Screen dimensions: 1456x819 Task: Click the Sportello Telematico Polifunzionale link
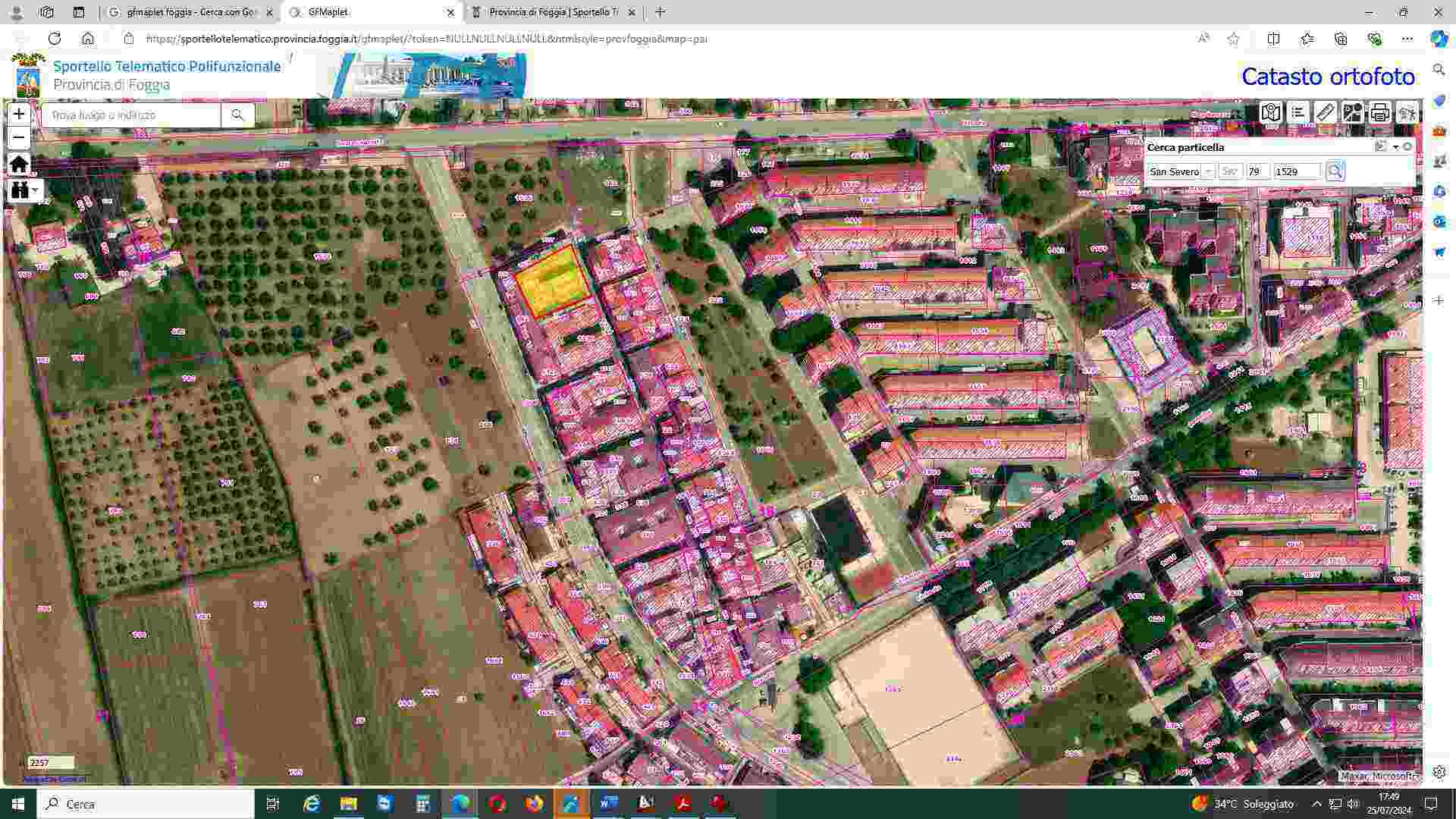(167, 67)
